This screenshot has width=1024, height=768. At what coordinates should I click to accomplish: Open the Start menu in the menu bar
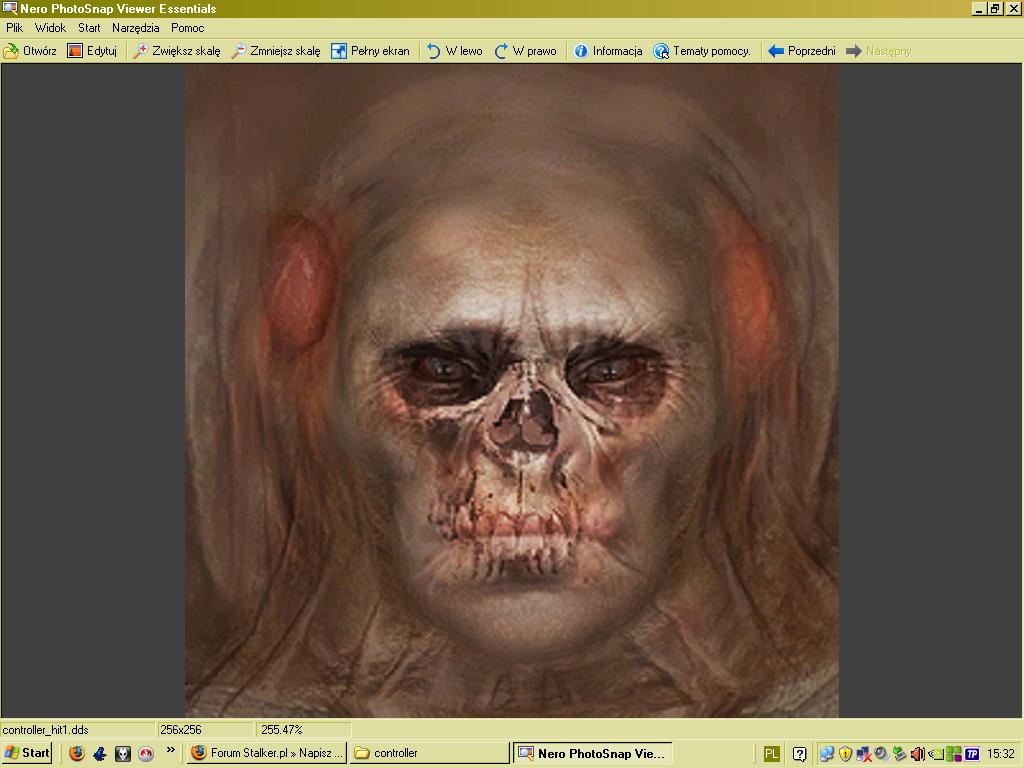coord(89,28)
